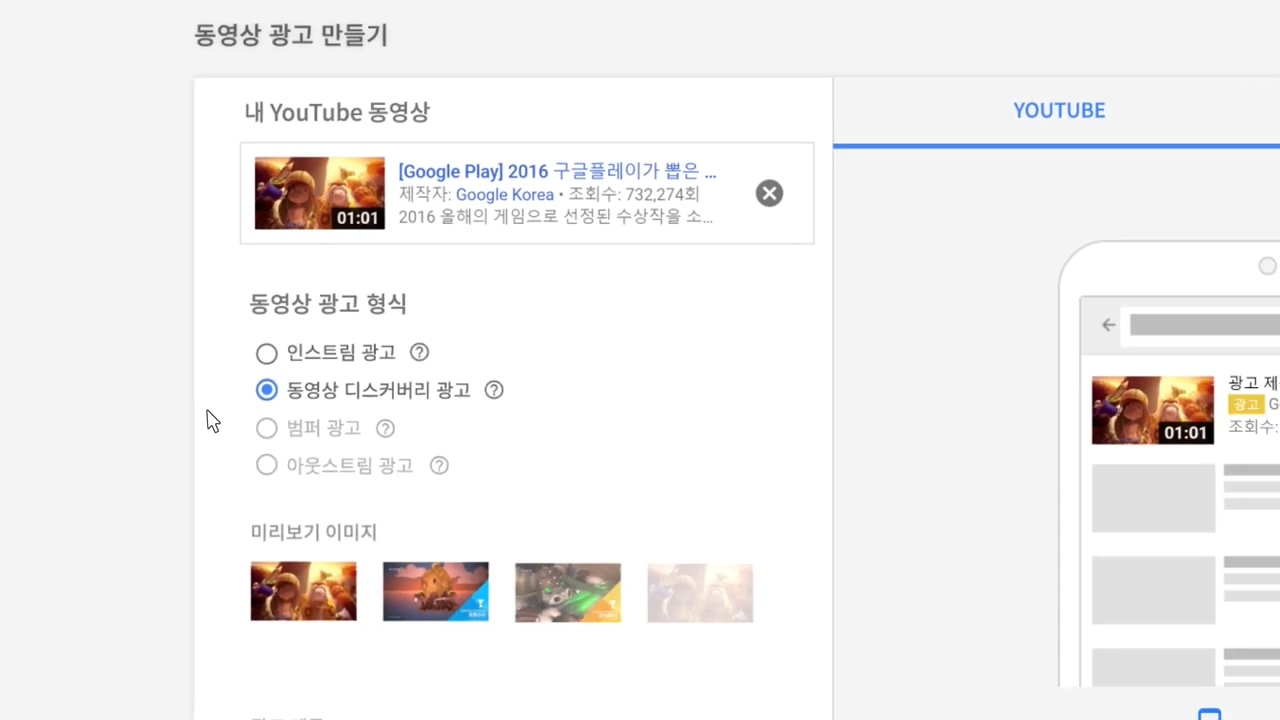This screenshot has width=1280, height=720.
Task: Click the selected video thumbnail with 01:01
Action: 320,193
